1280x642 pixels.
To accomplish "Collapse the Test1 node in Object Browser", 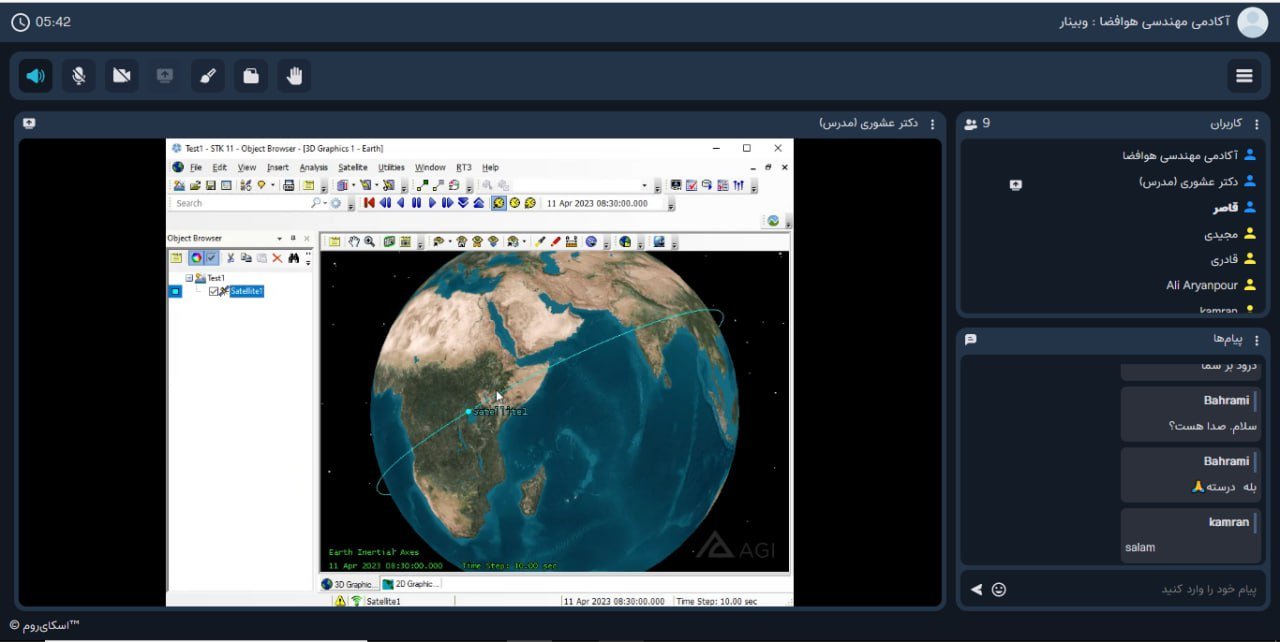I will pos(189,276).
